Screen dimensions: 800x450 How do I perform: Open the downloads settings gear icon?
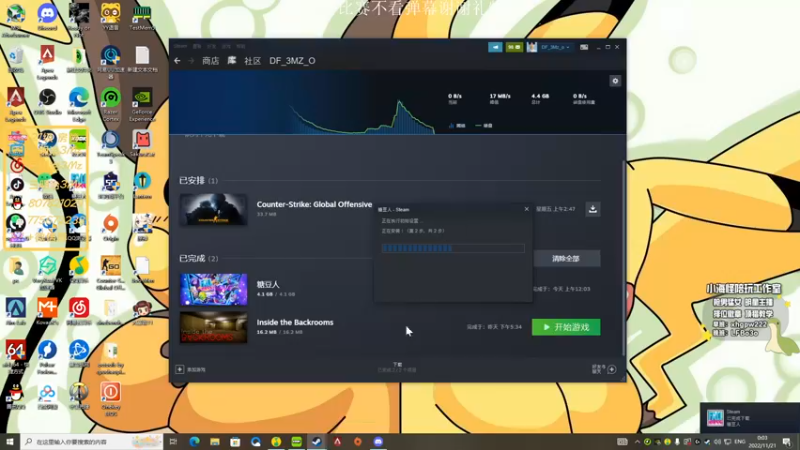(615, 81)
